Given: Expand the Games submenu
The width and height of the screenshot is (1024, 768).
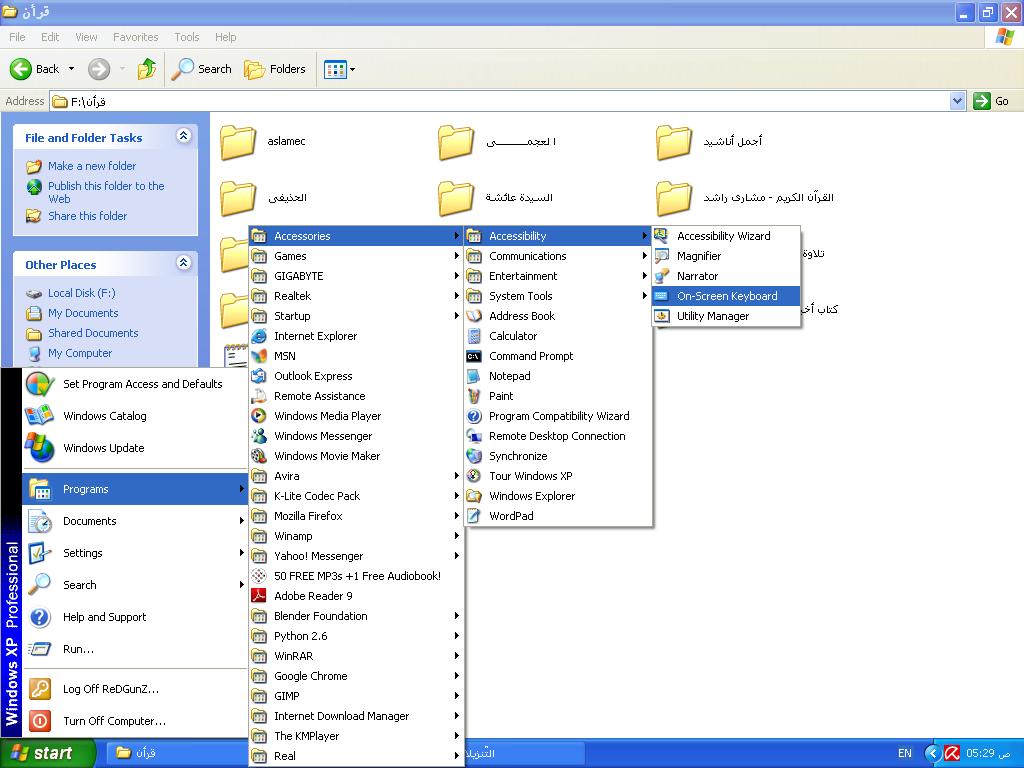Looking at the screenshot, I should point(357,256).
